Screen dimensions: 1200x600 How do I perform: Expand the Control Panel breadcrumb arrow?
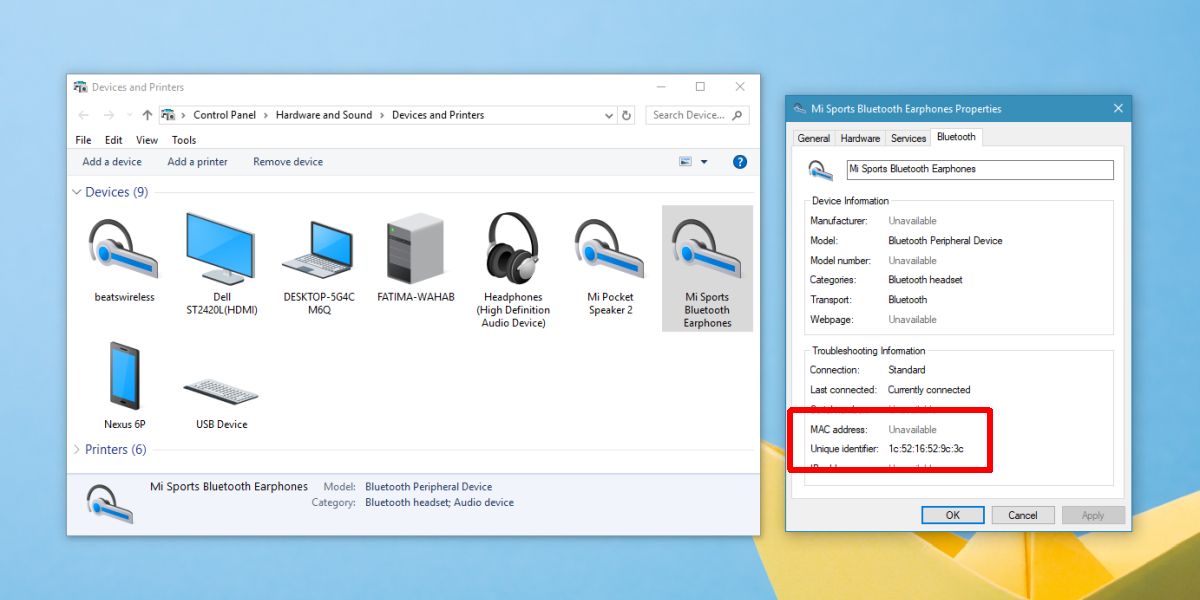(x=266, y=115)
